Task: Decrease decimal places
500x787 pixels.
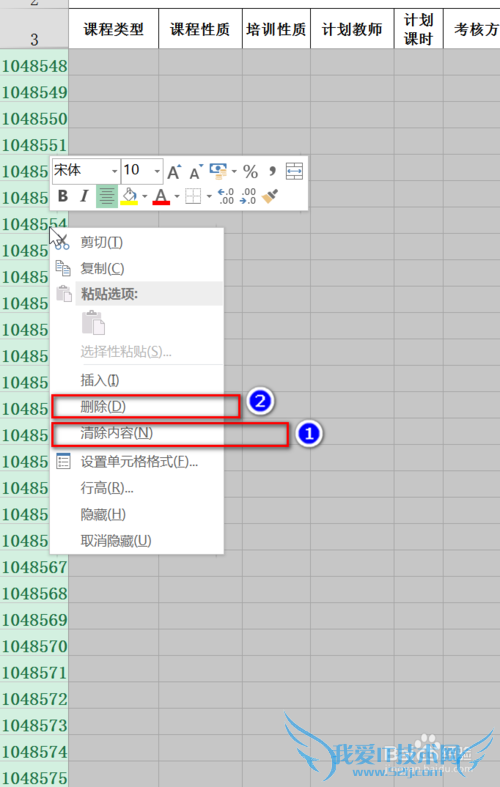Action: 248,196
